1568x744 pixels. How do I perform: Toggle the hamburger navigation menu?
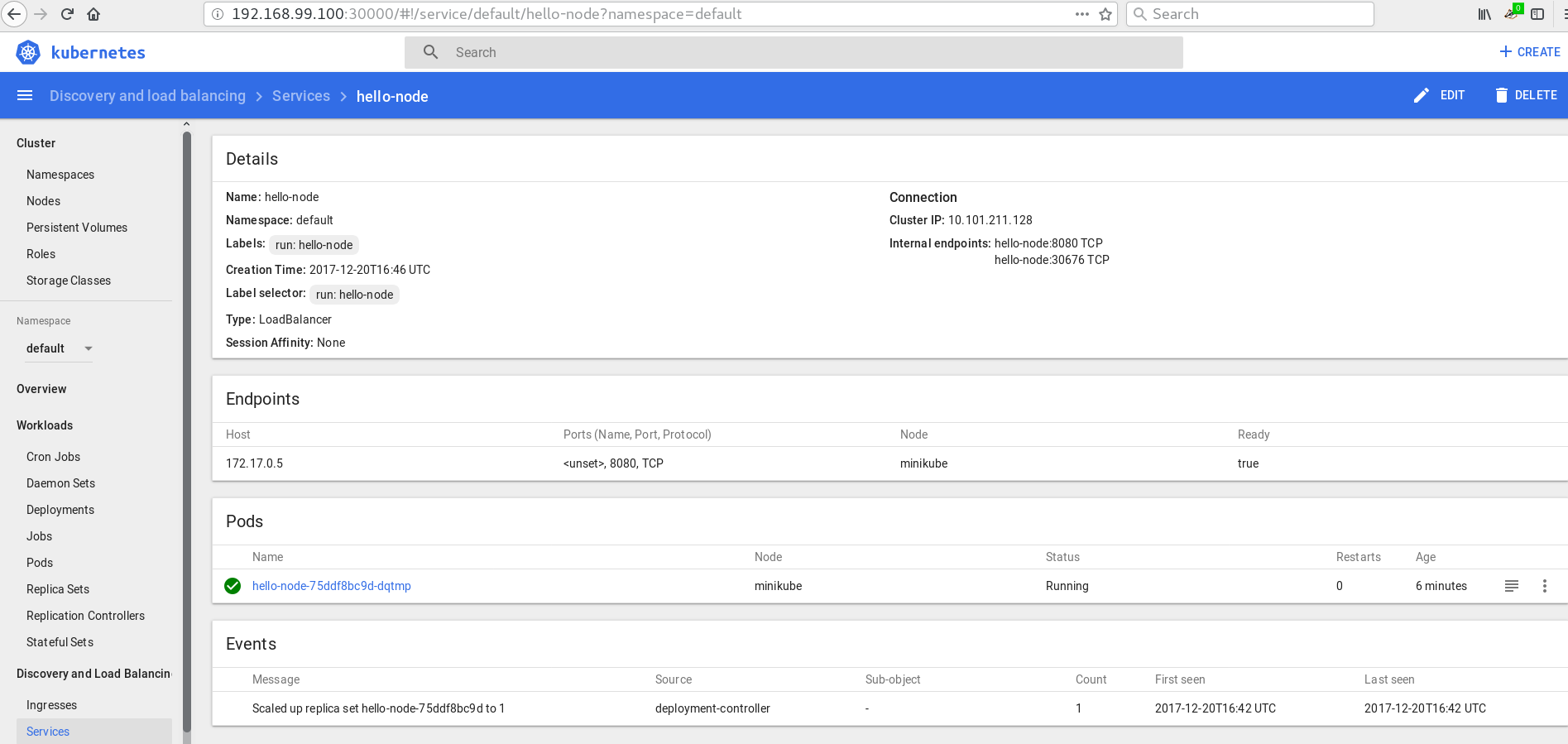[x=25, y=96]
